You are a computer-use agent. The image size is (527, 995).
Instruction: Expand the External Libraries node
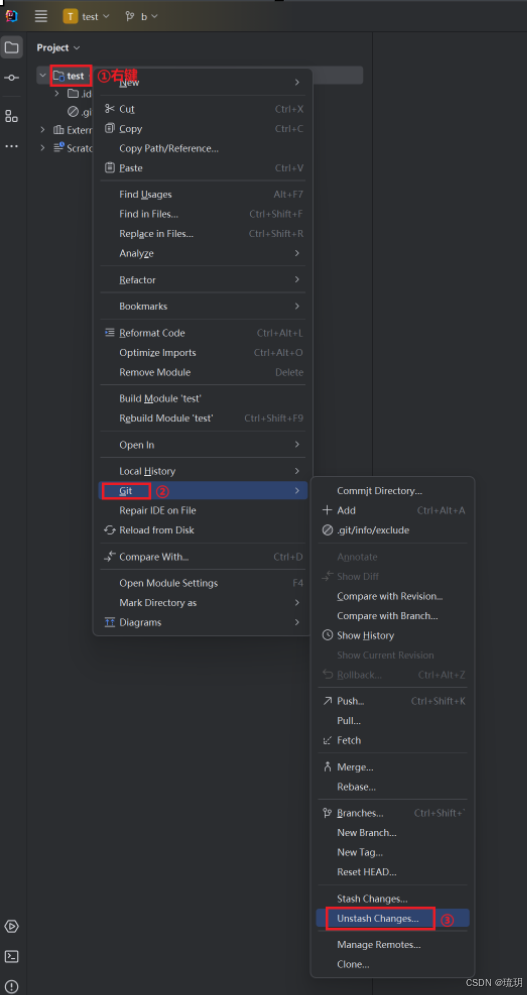pos(43,129)
